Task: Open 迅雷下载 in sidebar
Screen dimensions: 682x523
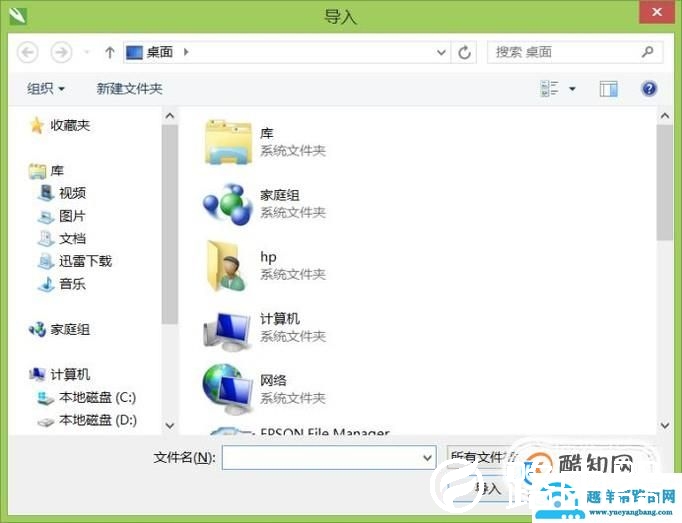Action: tap(85, 261)
